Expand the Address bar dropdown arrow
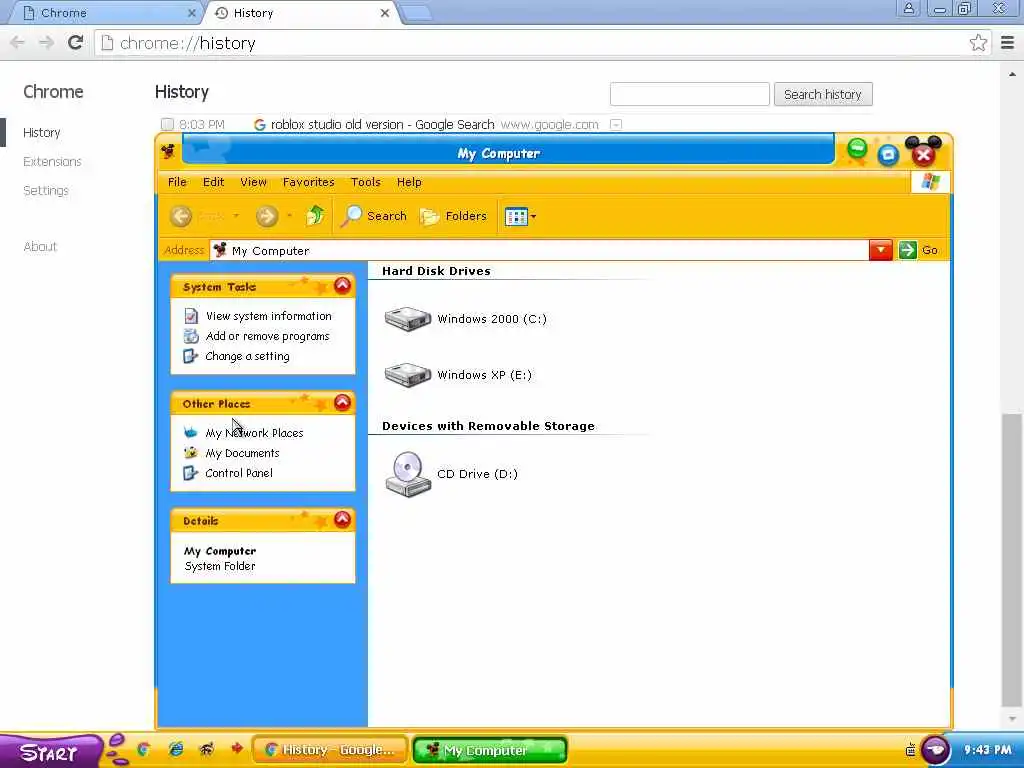 [880, 250]
